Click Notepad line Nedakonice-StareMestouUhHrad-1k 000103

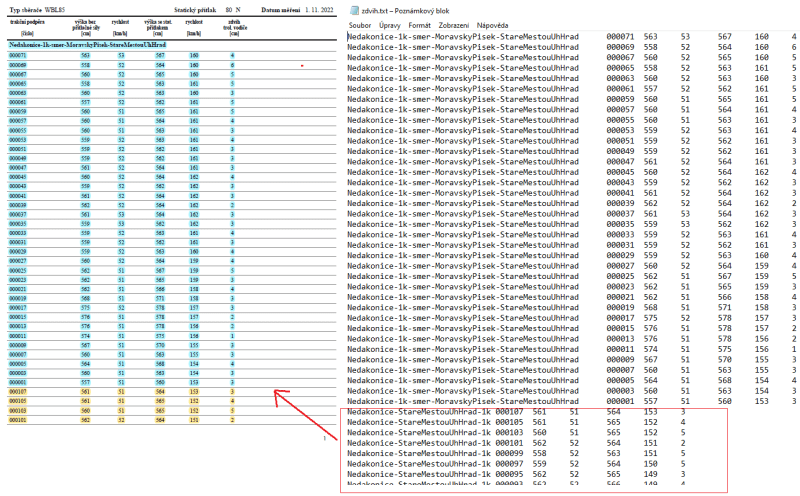[x=516, y=433]
